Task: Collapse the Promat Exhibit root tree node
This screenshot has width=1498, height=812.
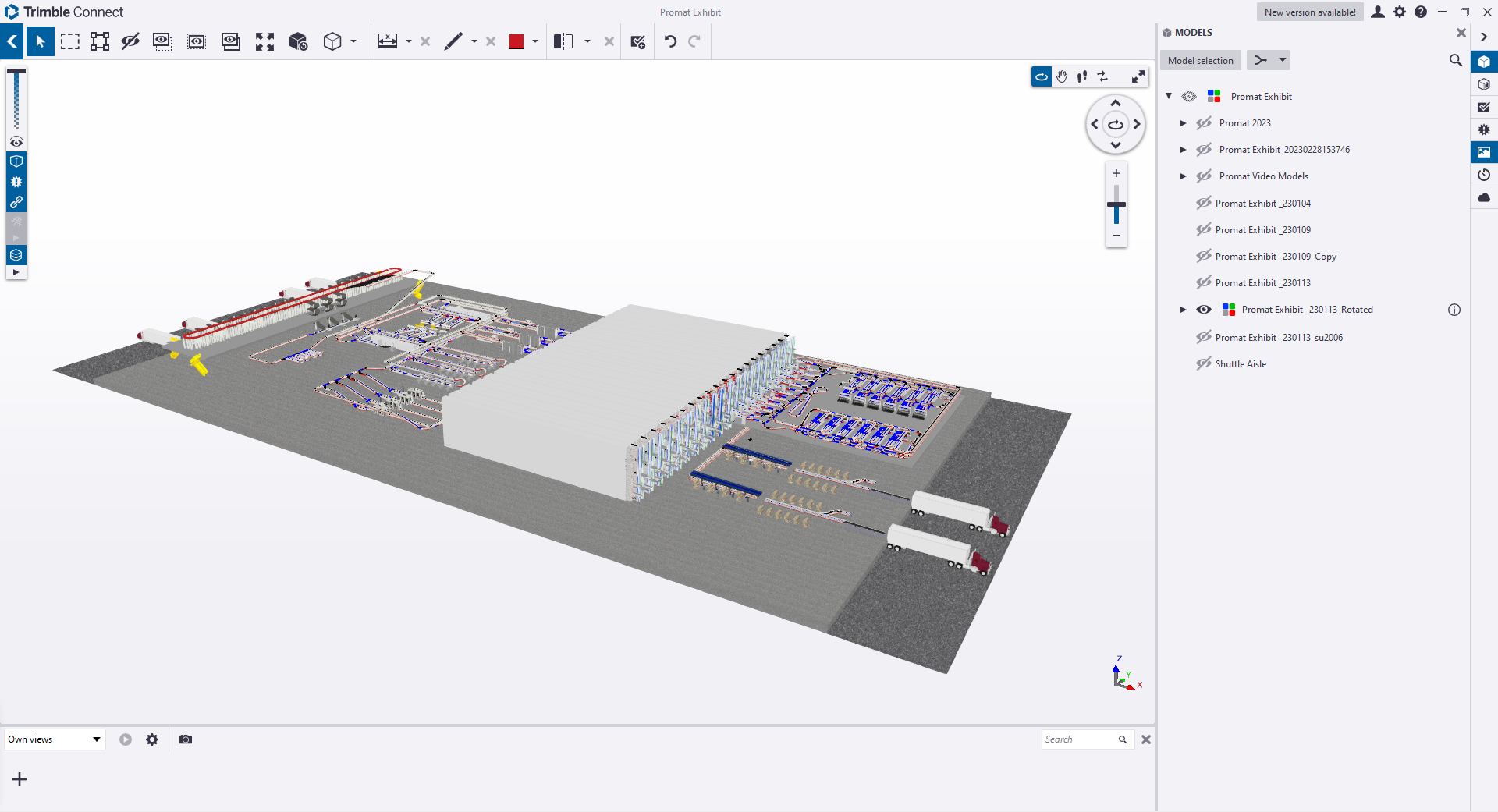Action: click(1169, 96)
